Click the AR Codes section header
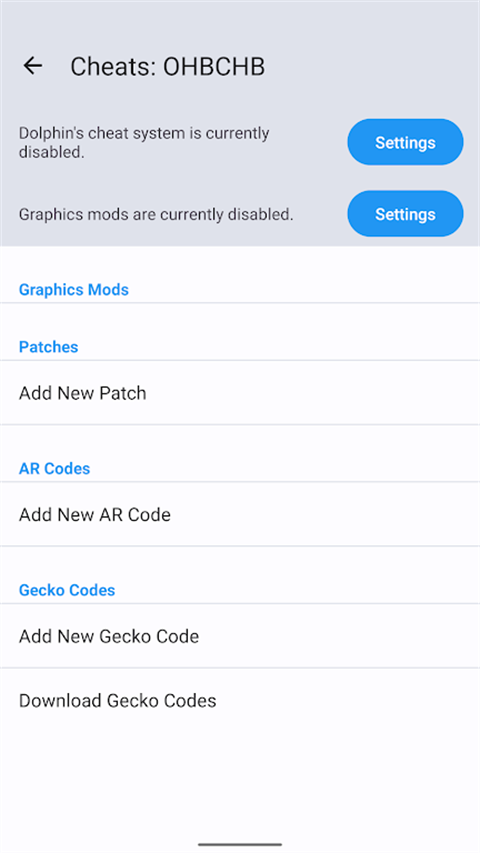This screenshot has height=853, width=480. pyautogui.click(x=54, y=468)
